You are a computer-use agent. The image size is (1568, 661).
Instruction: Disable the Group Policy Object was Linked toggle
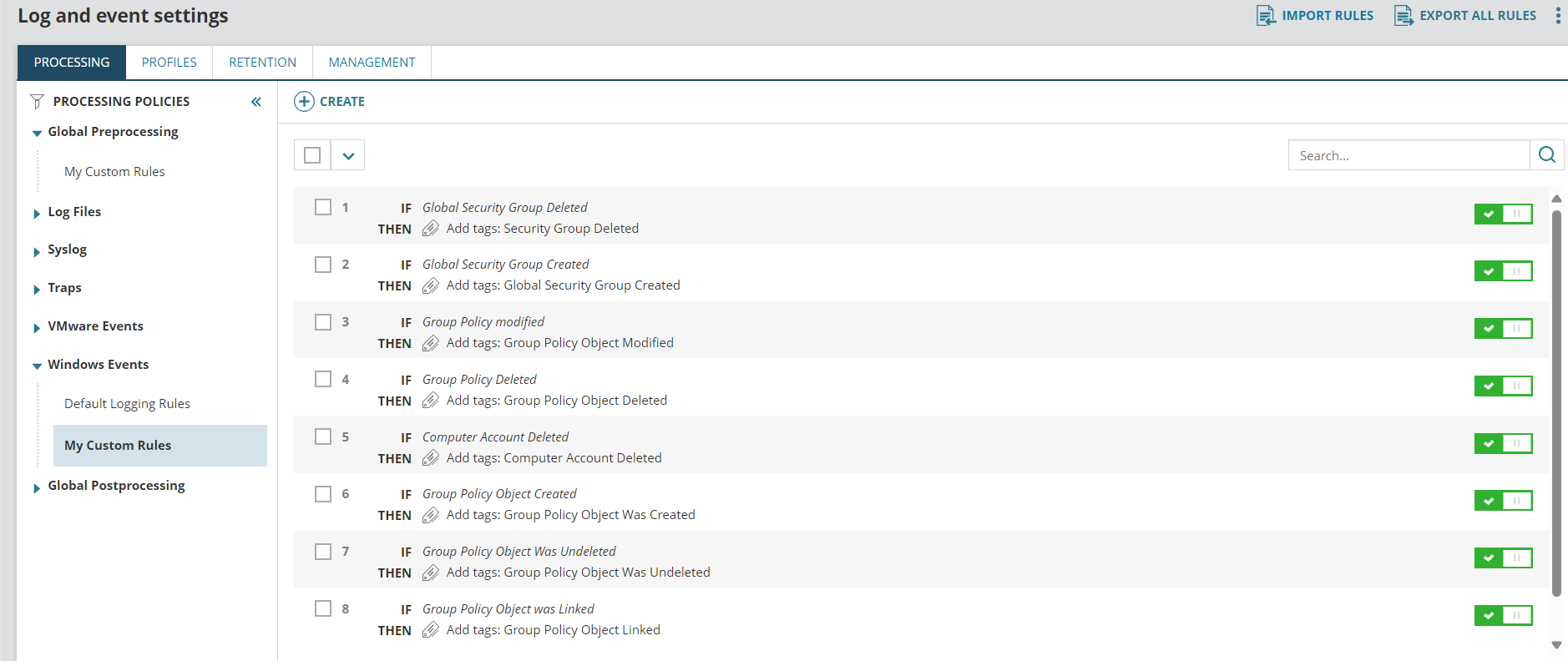tap(1503, 615)
